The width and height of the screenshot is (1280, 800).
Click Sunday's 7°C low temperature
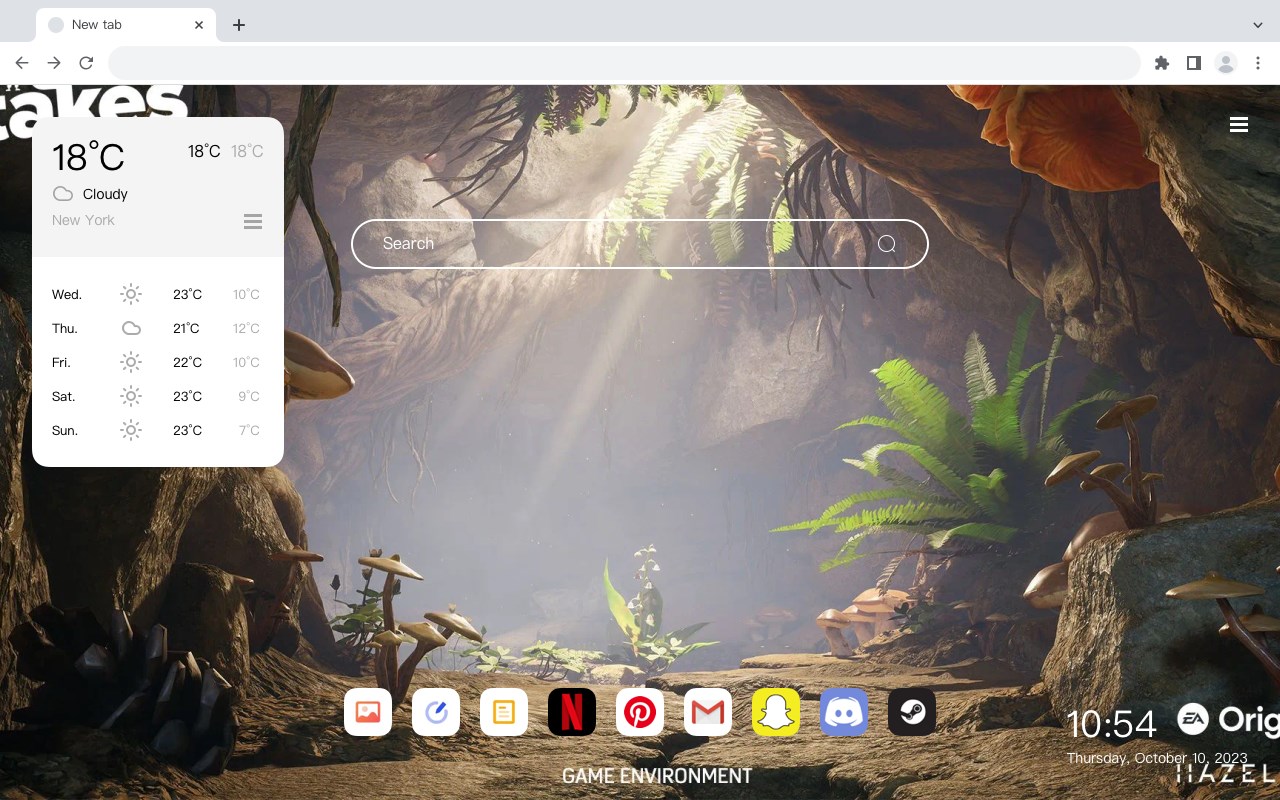point(249,430)
